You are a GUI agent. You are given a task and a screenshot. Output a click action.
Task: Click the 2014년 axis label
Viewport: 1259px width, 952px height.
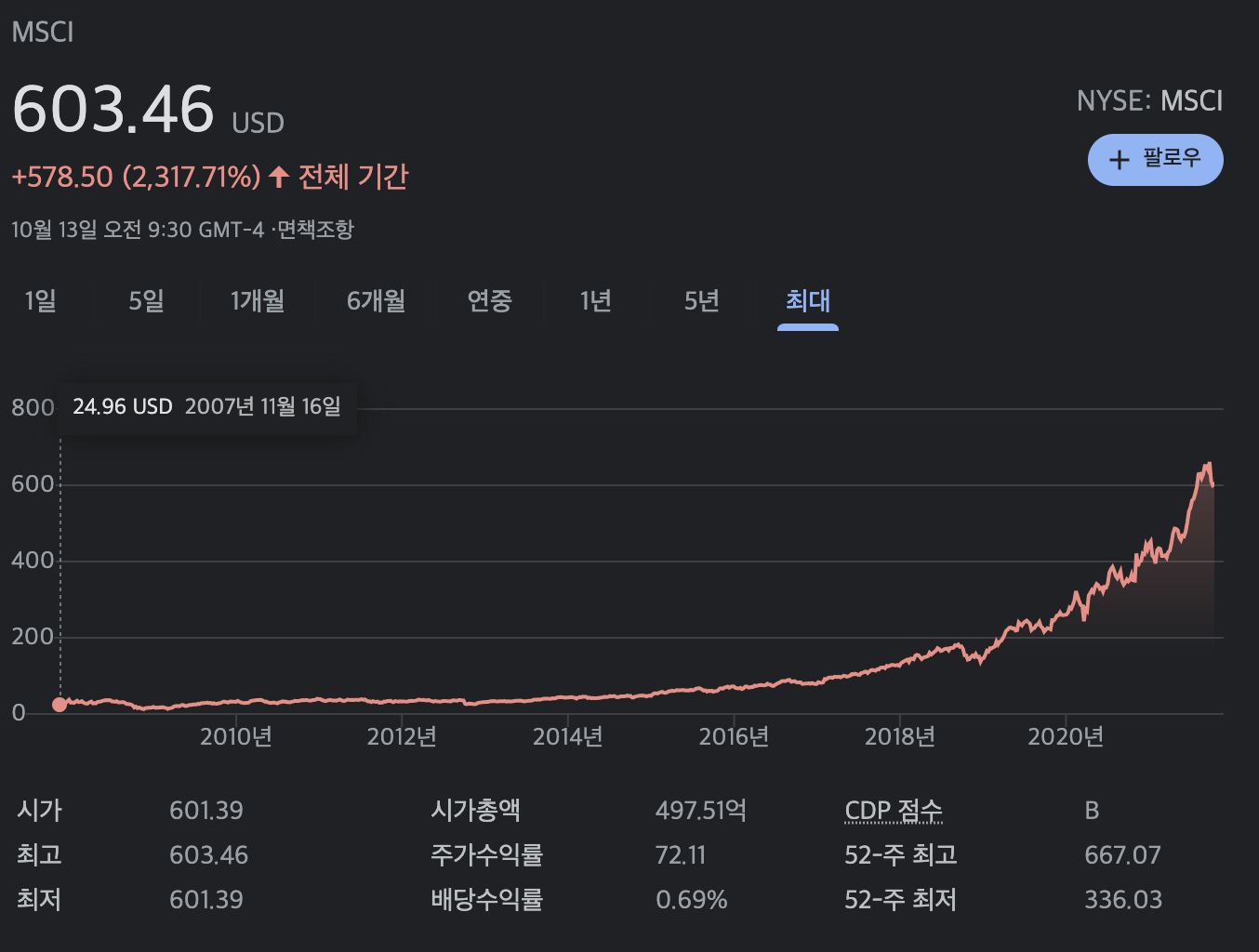(567, 737)
